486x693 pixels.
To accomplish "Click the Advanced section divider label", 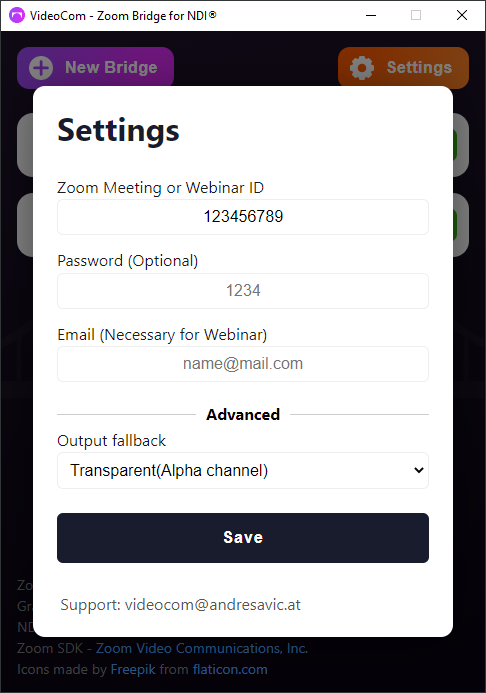I will (x=243, y=415).
